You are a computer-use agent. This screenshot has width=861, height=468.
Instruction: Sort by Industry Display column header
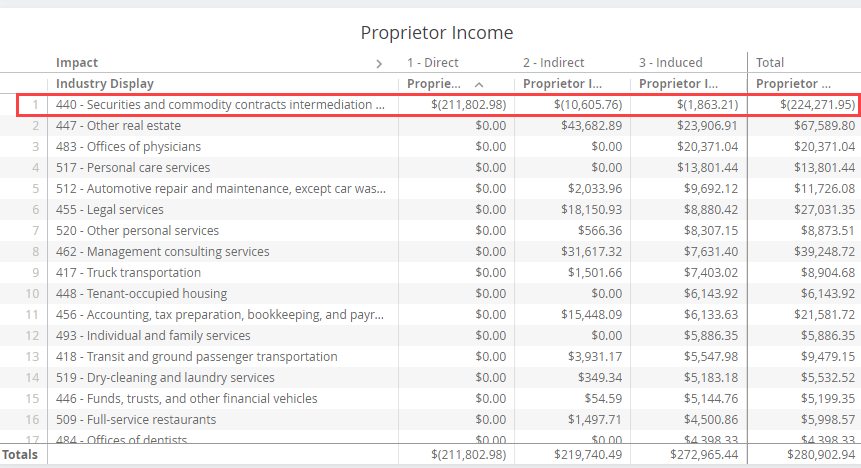pos(105,84)
